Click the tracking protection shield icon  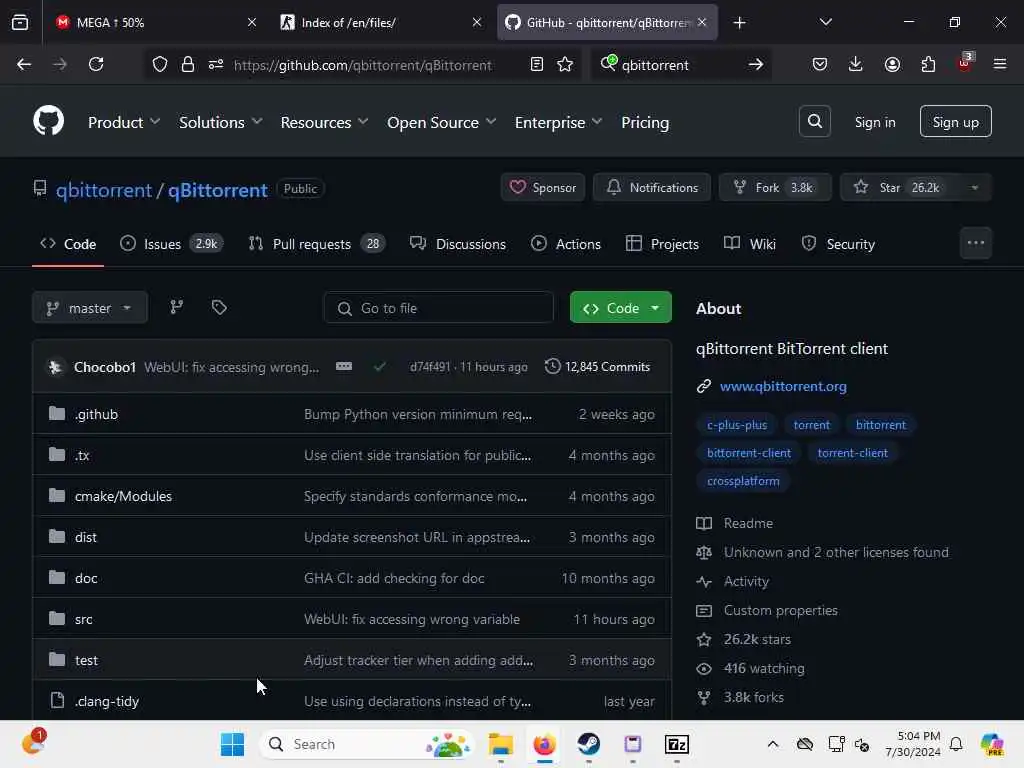pyautogui.click(x=160, y=64)
